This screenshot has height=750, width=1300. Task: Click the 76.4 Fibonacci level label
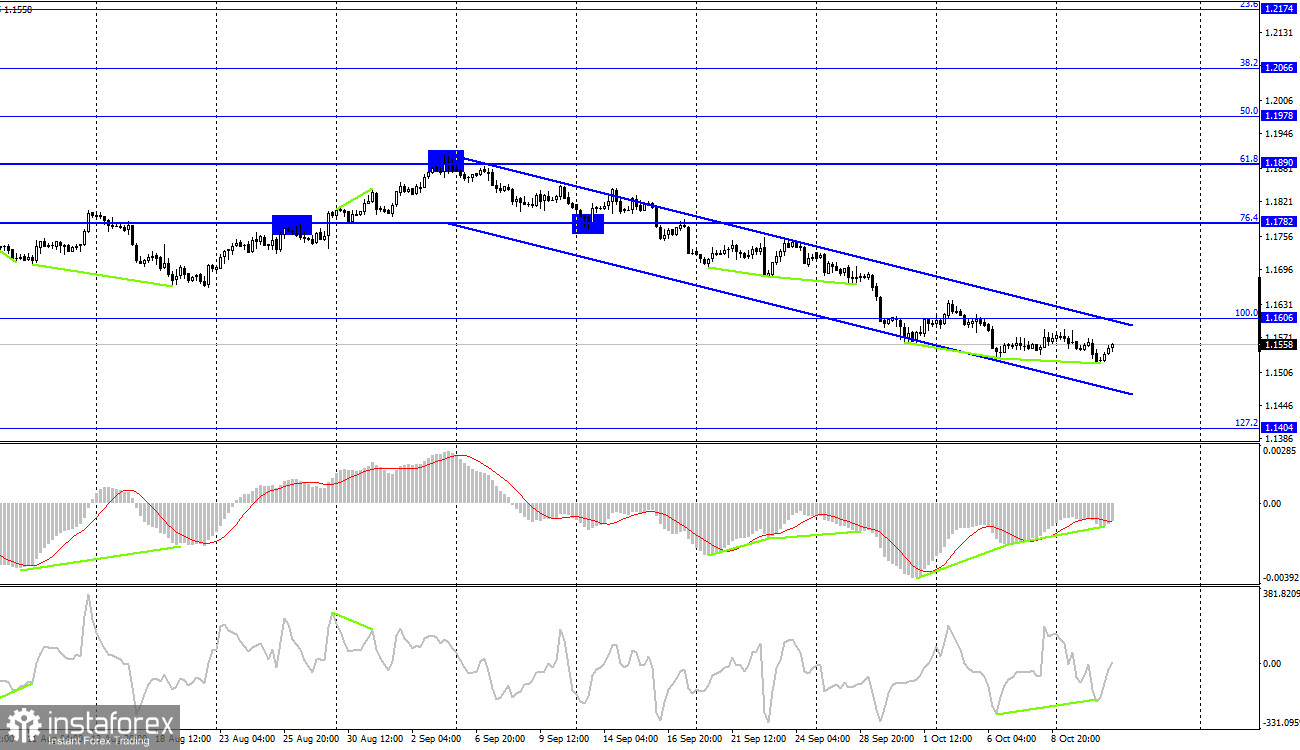tap(1248, 217)
